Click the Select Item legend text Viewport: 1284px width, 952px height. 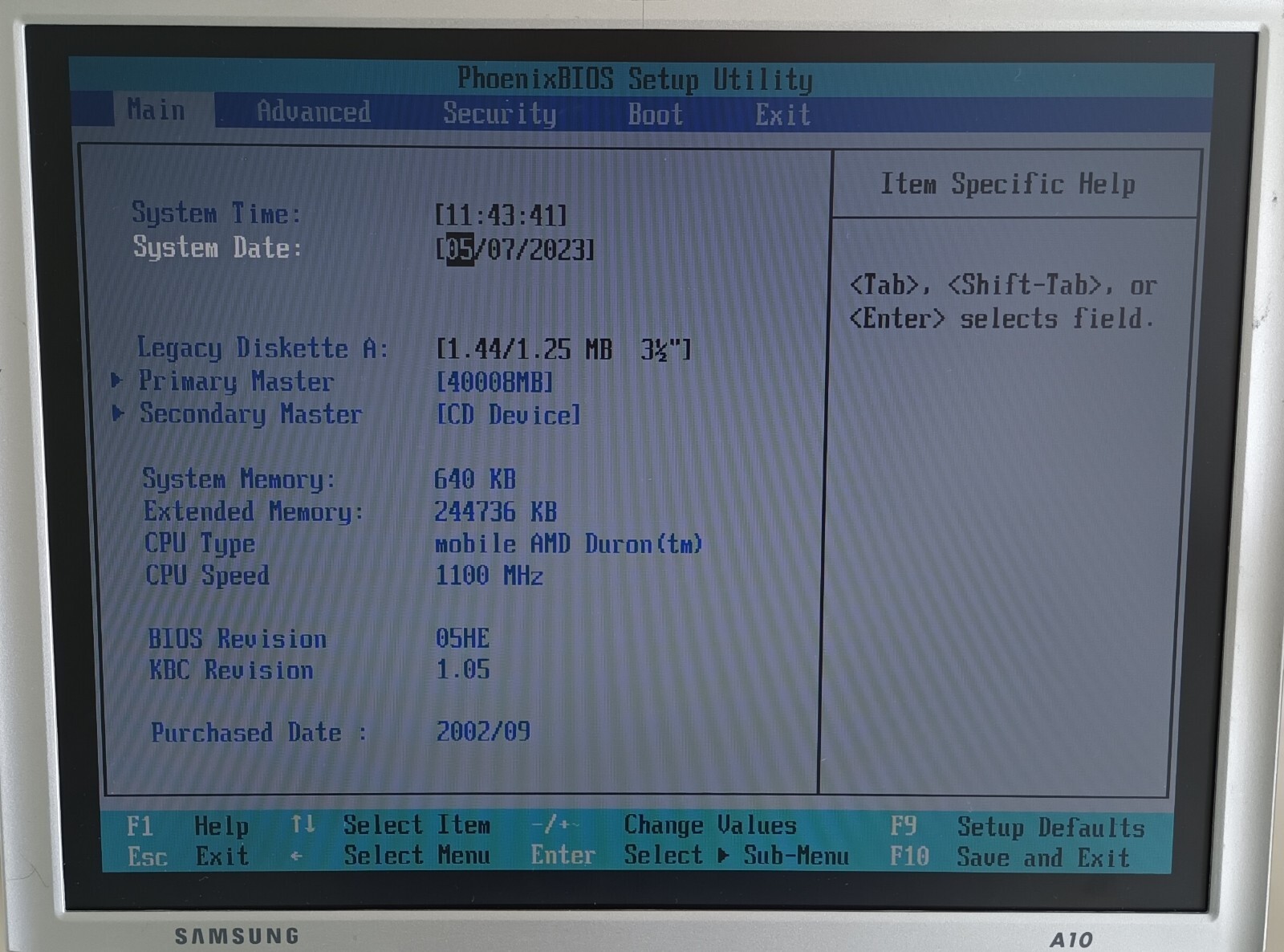pyautogui.click(x=416, y=825)
